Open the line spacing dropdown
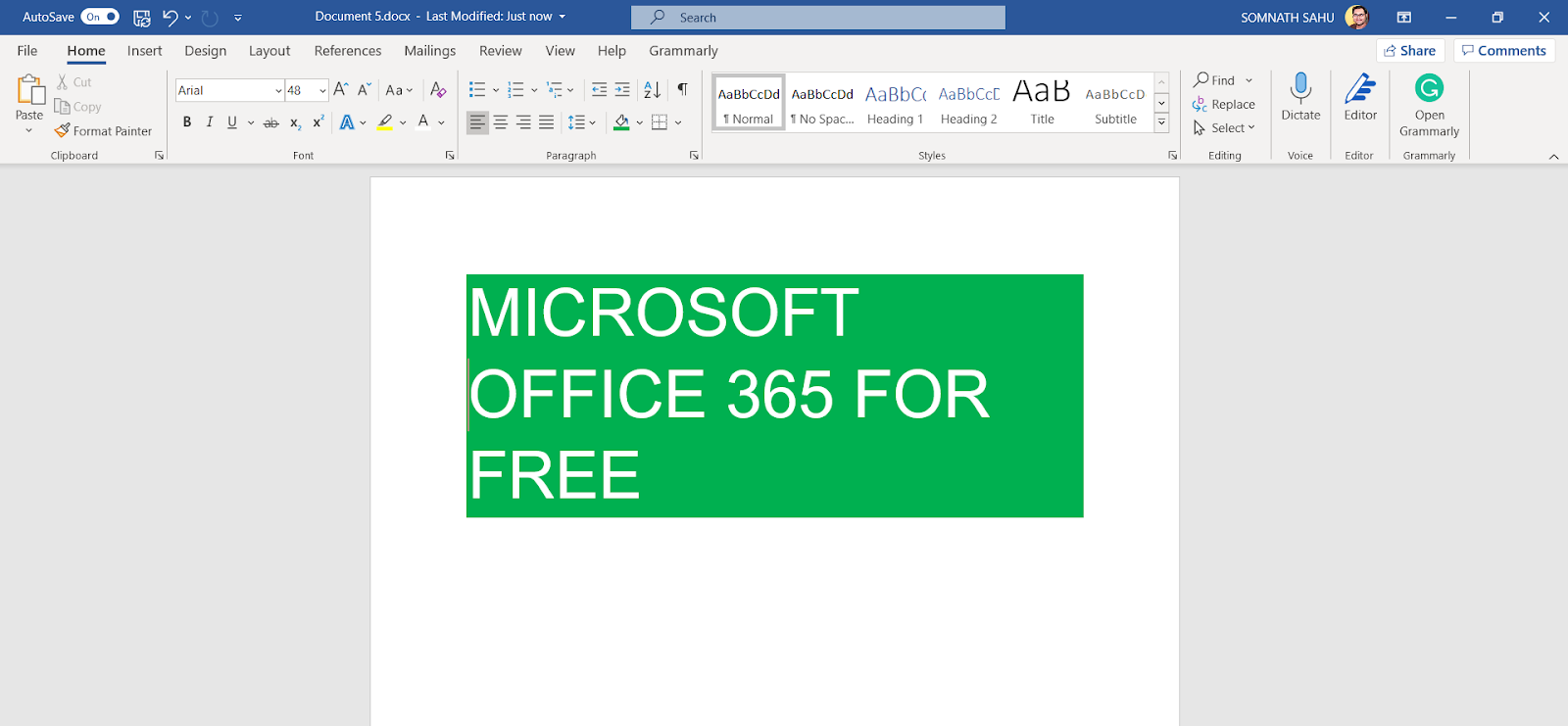1568x726 pixels. point(582,122)
